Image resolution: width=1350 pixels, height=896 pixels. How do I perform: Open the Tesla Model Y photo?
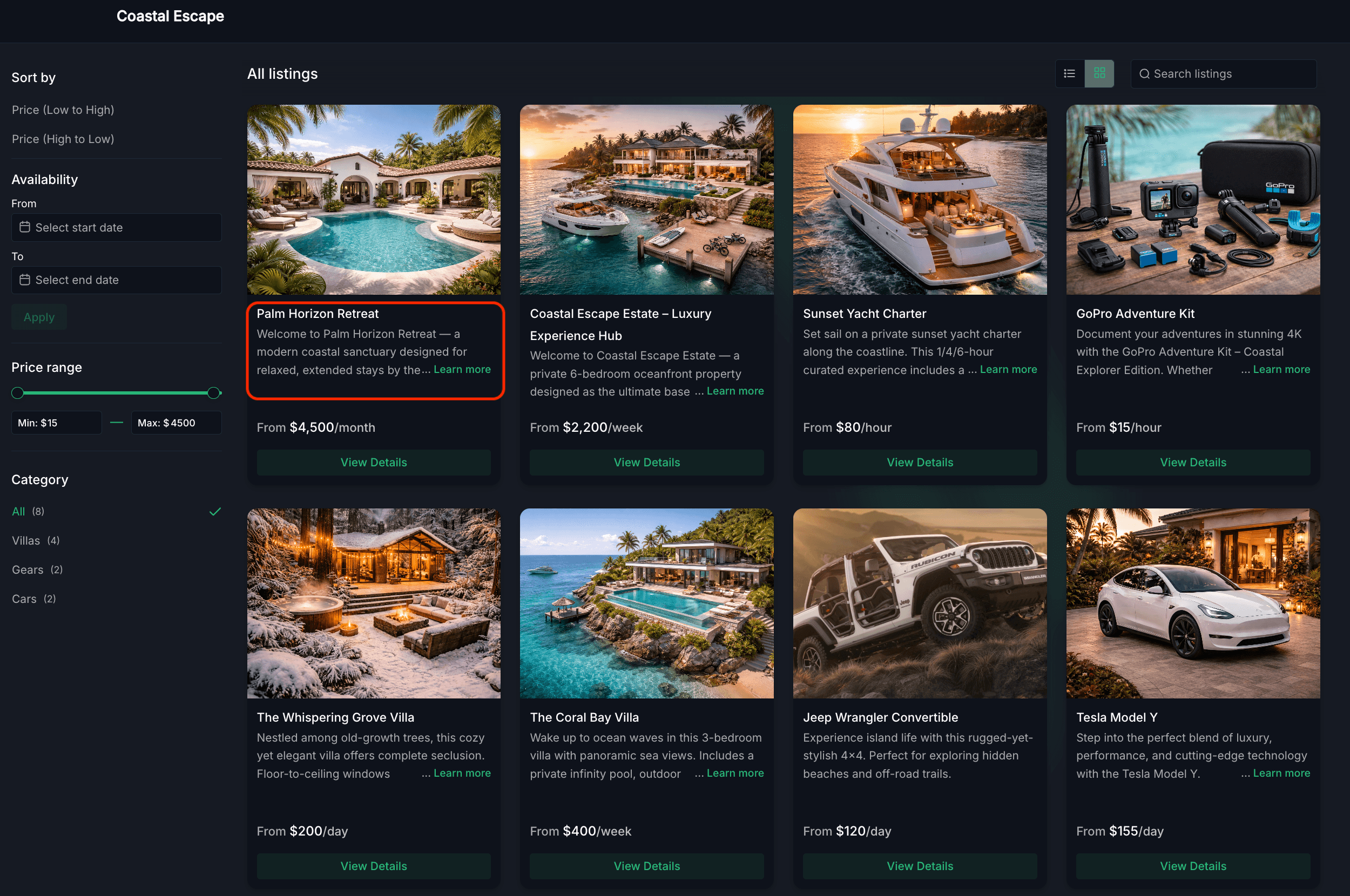pos(1193,603)
